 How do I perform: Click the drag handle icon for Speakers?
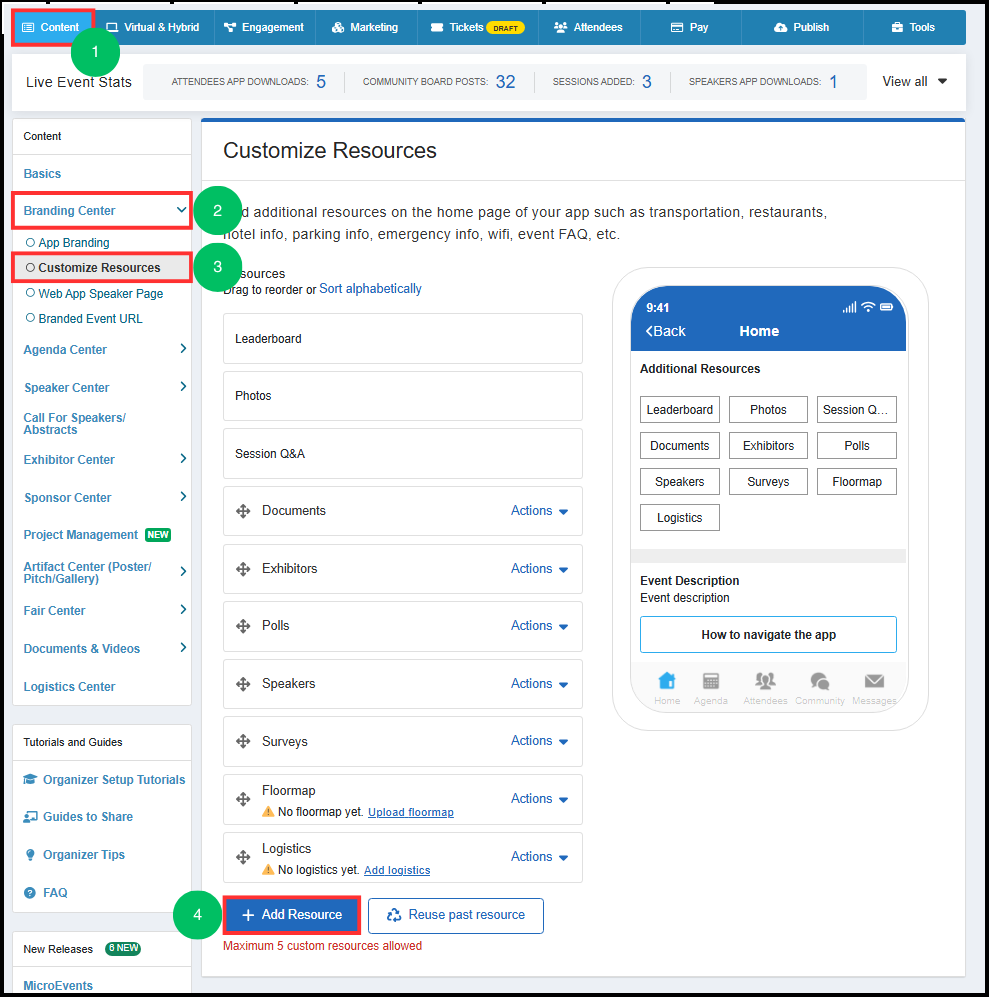point(243,684)
